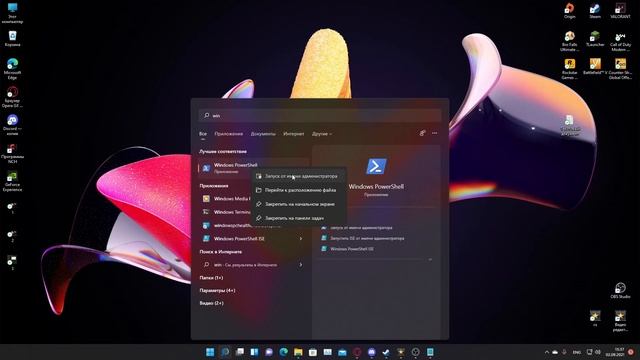Expand the 'Видео (2+)' section
Screen dimensions: 640x360
(211, 303)
